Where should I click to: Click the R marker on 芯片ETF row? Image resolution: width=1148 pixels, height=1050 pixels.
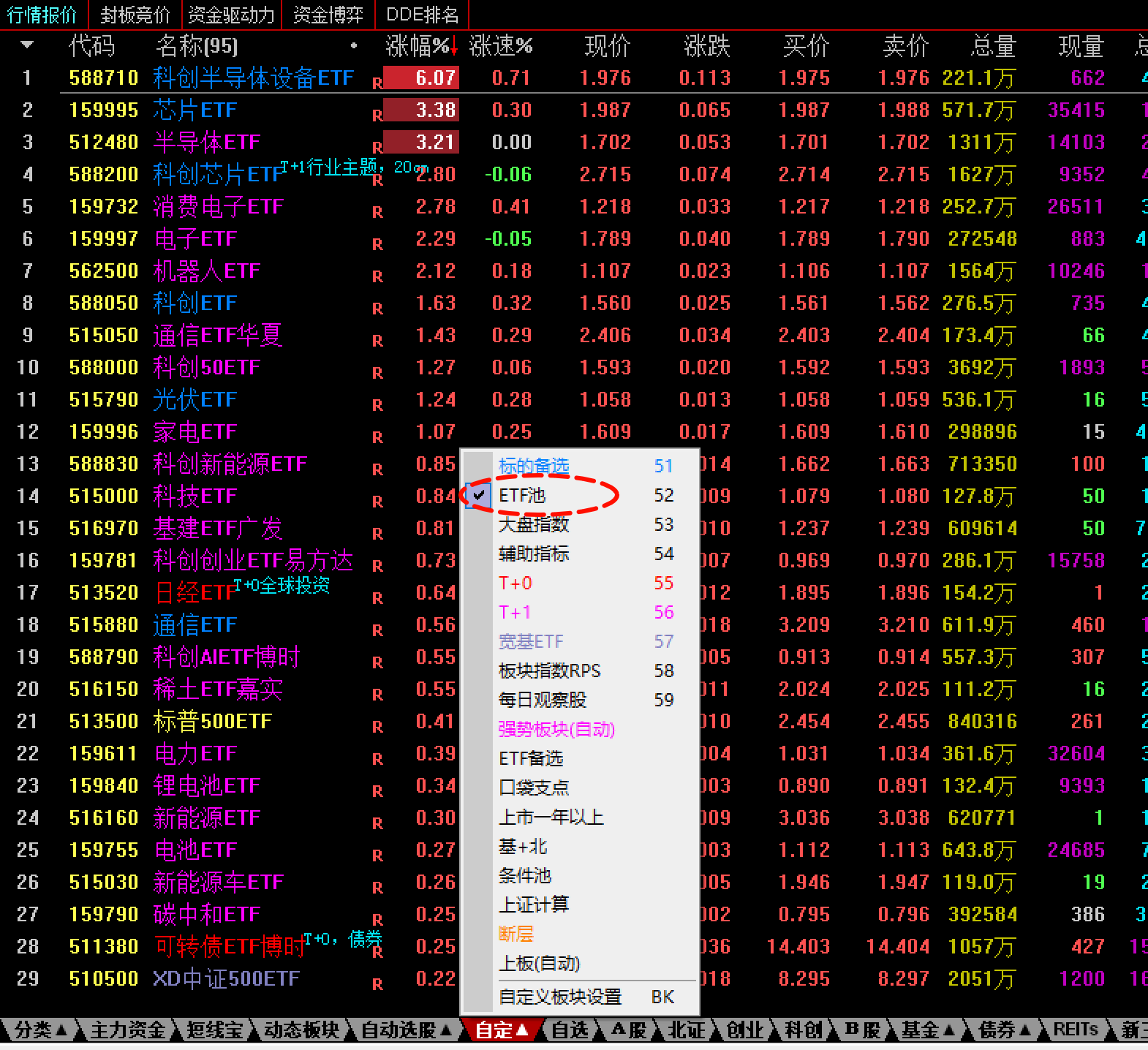(377, 115)
